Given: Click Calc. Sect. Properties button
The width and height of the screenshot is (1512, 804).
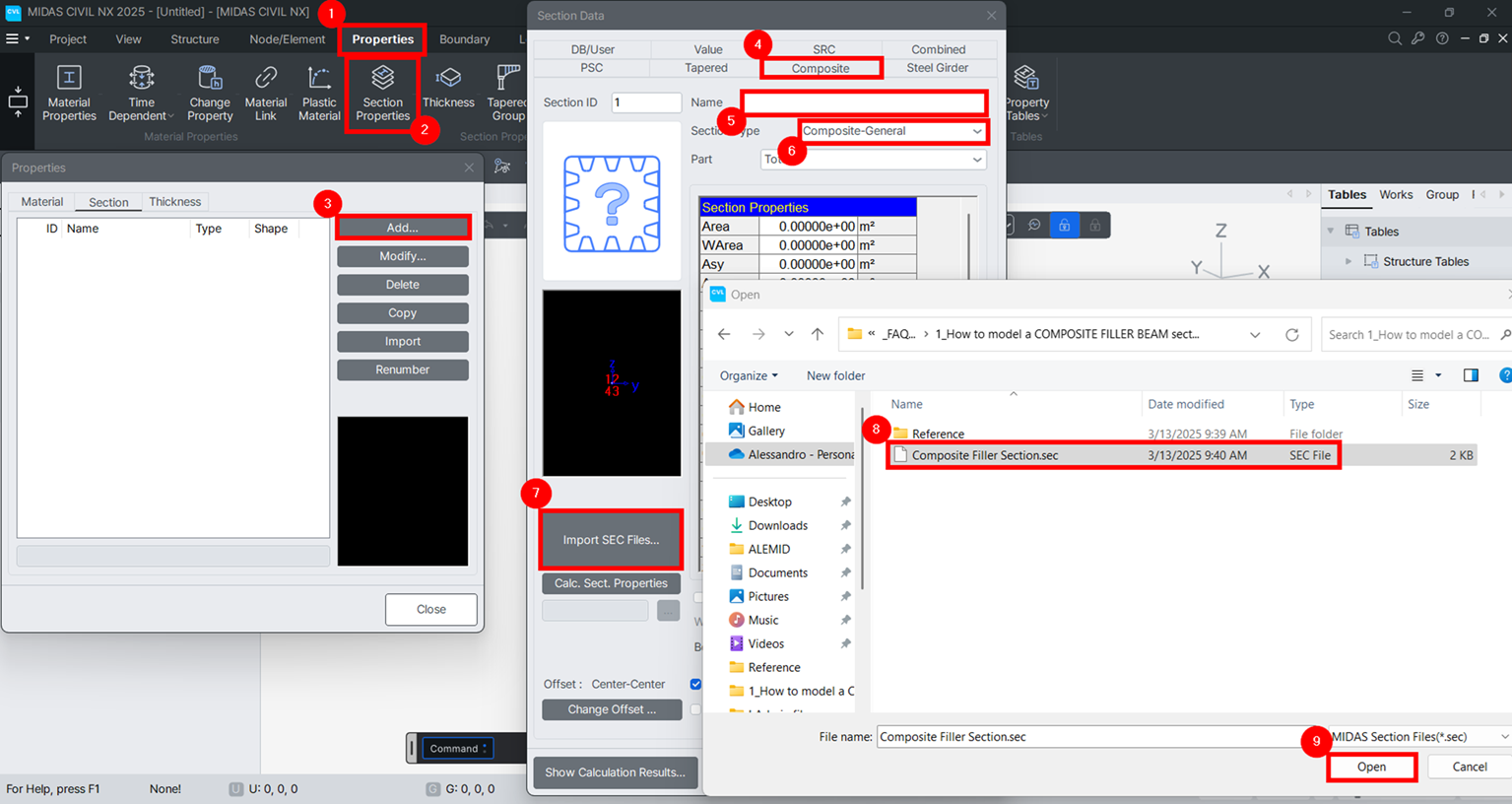Looking at the screenshot, I should click(611, 583).
